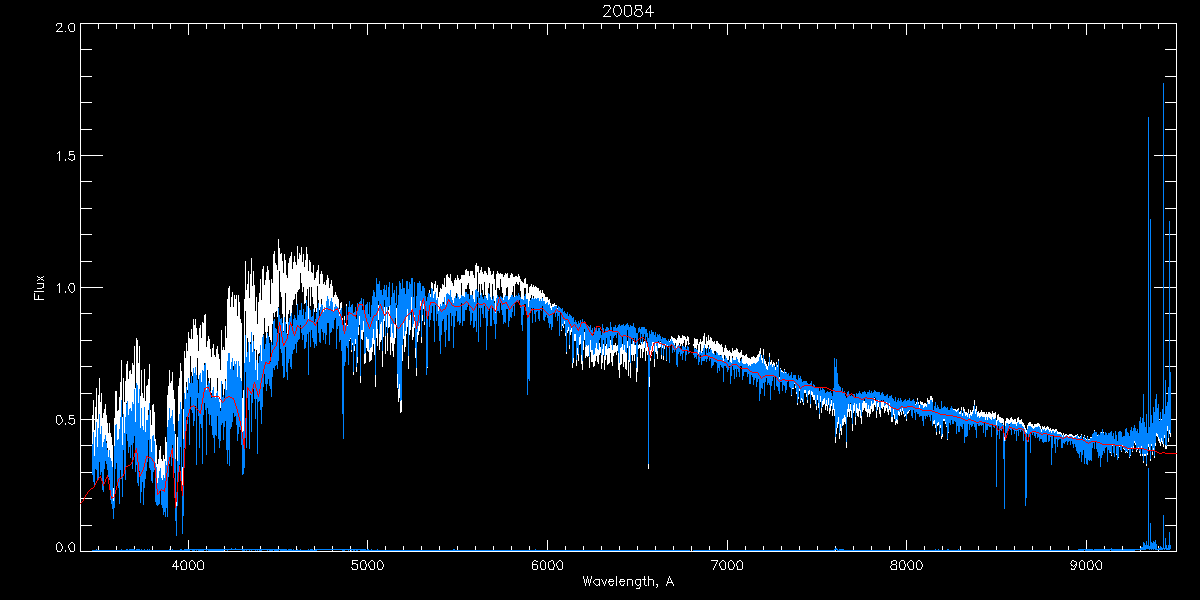The image size is (1200, 600).
Task: Click the 6000 wavelength tick label
Action: tap(548, 564)
